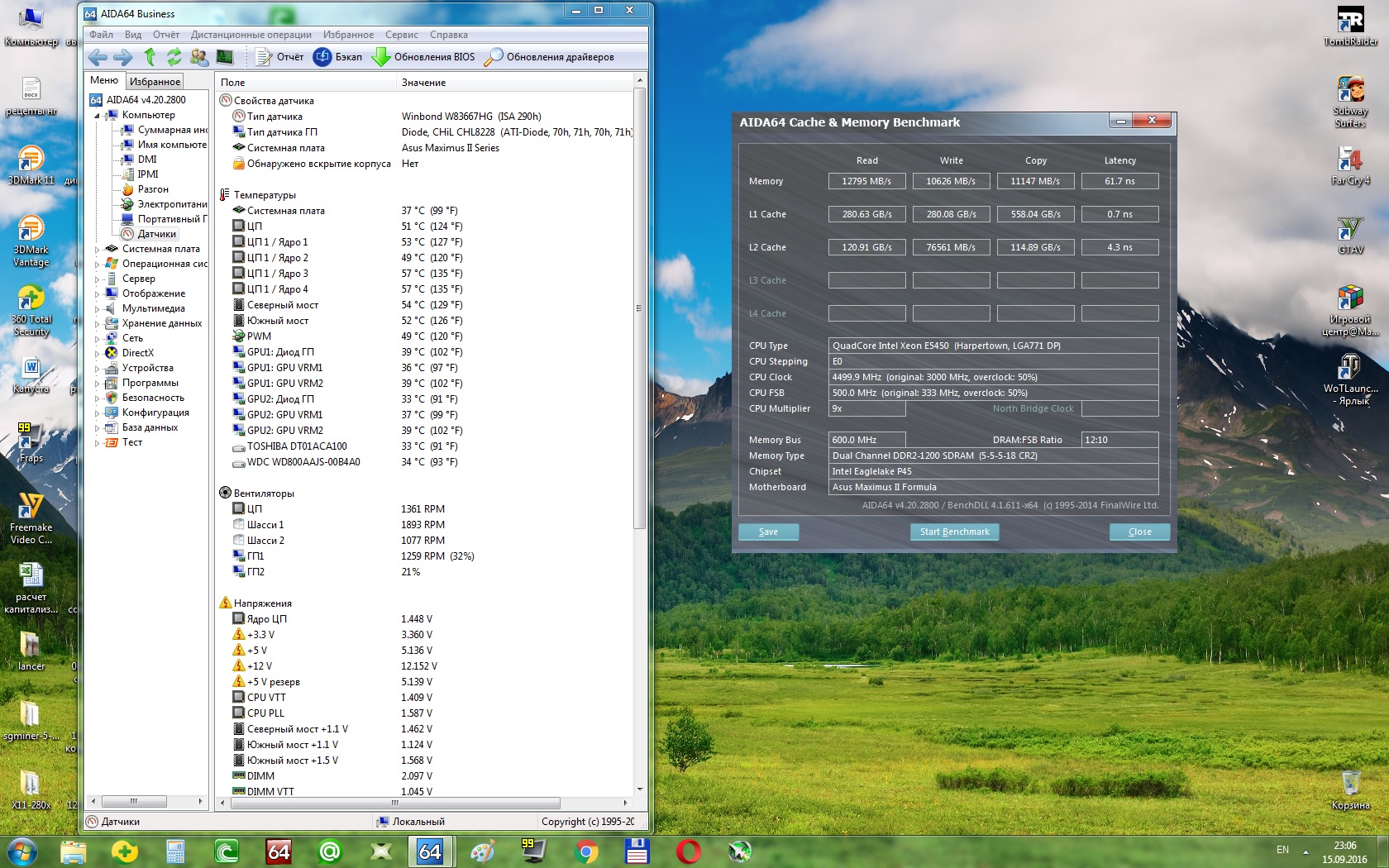Expand the Системная плата tree node
Image resolution: width=1389 pixels, height=868 pixels.
pos(97,249)
